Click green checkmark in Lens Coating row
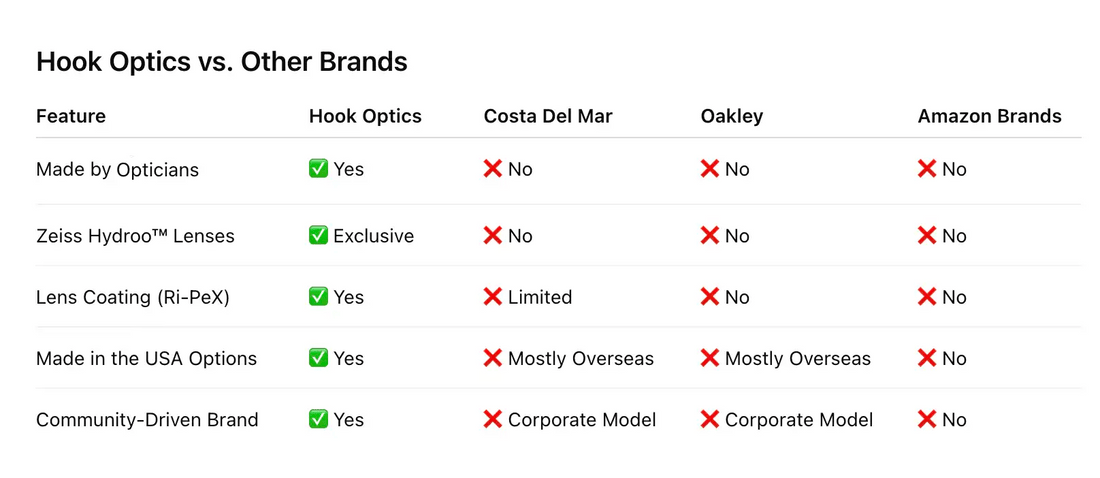This screenshot has height=478, width=1100. click(318, 297)
